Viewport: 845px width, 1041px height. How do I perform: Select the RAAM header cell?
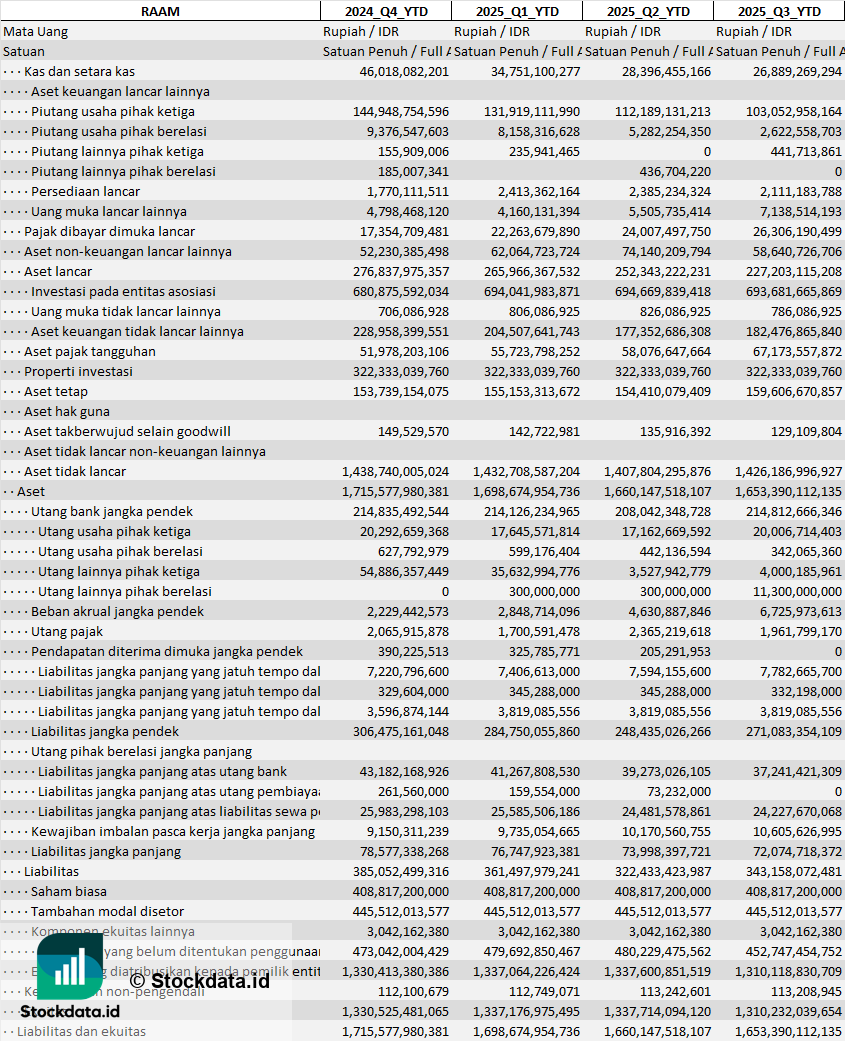click(x=160, y=11)
